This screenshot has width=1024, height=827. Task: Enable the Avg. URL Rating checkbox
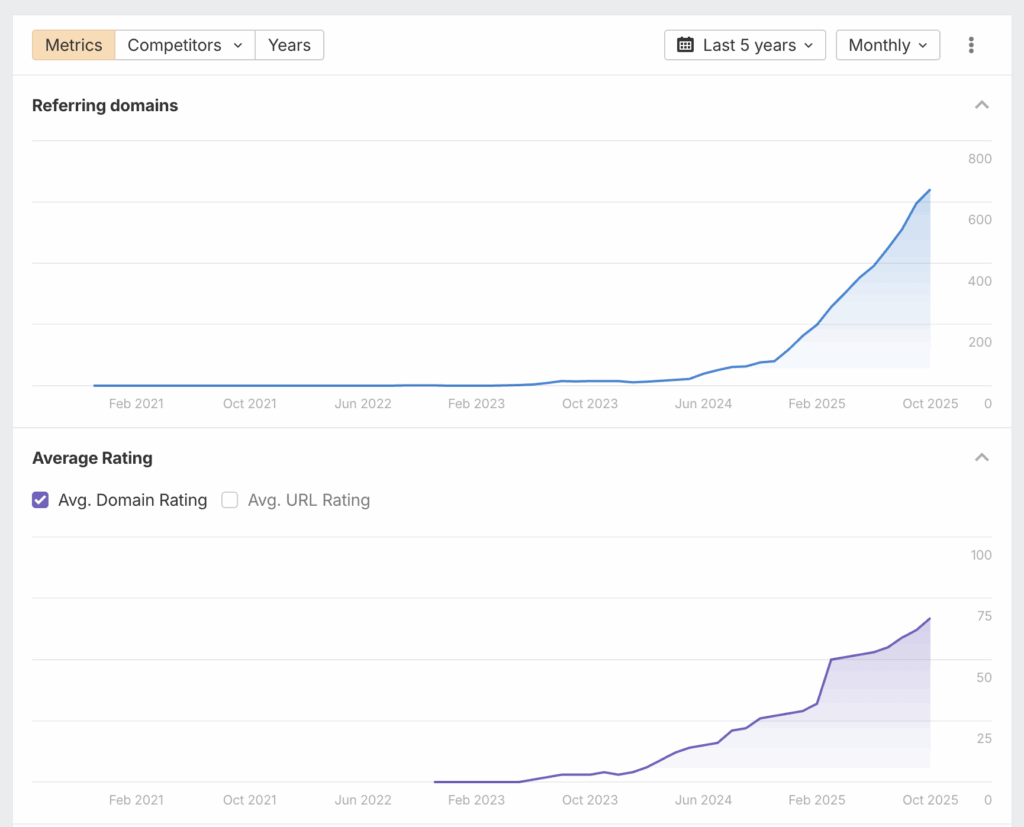coord(230,500)
